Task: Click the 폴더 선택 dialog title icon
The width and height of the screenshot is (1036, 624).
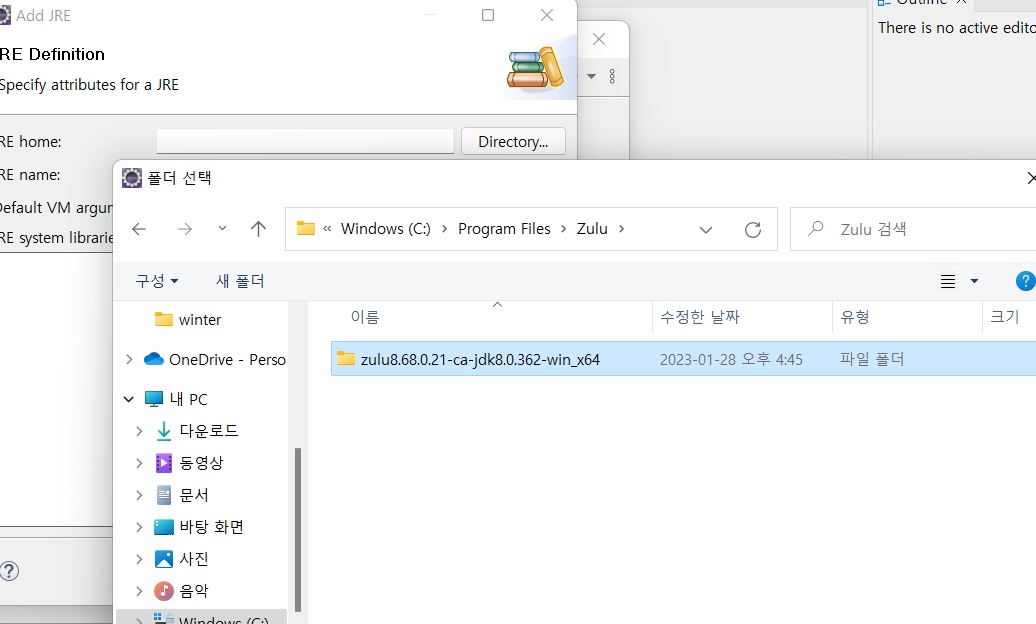Action: pos(131,178)
